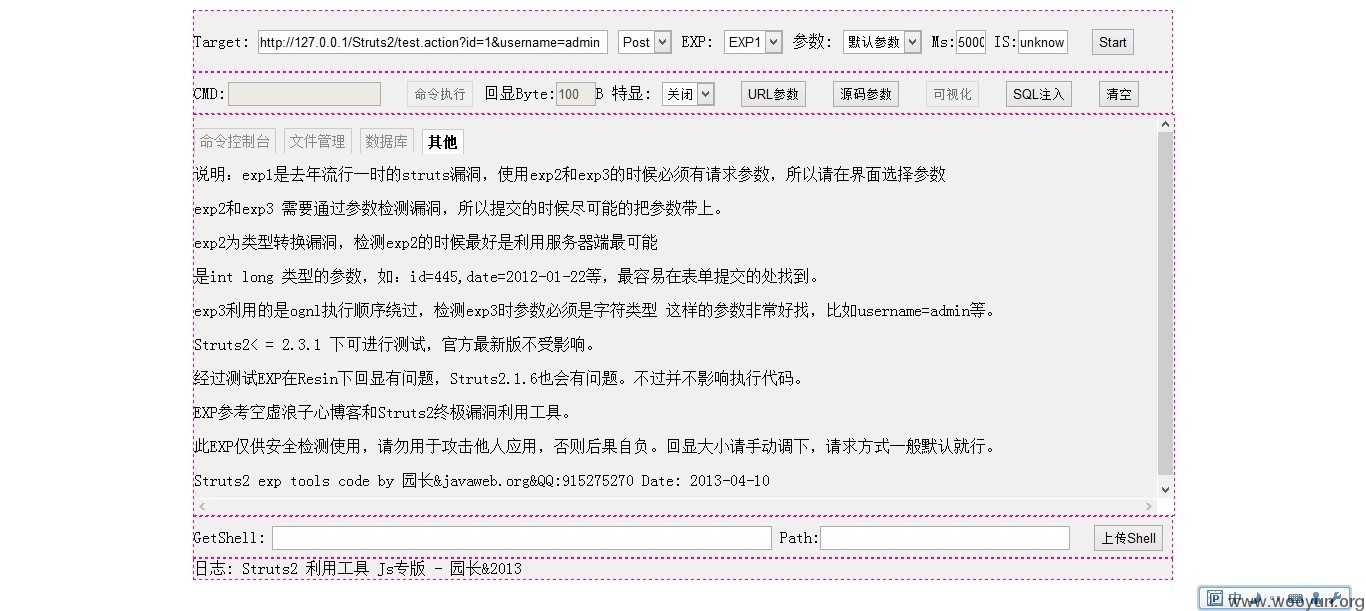Click the 可视化 button
Viewport: 1366px width, 611px height.
click(x=952, y=94)
